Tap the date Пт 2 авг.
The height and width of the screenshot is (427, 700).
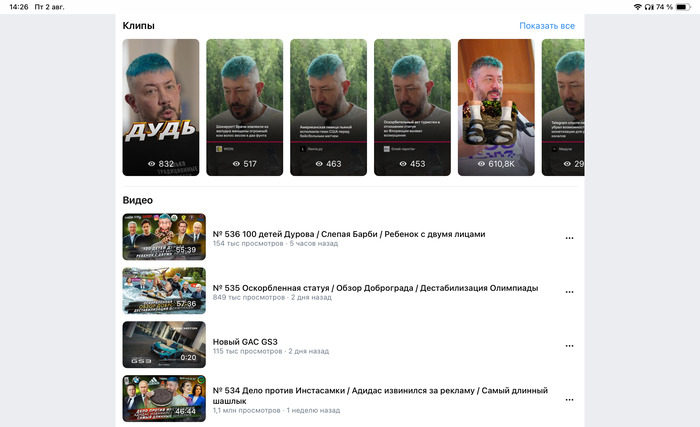49,7
